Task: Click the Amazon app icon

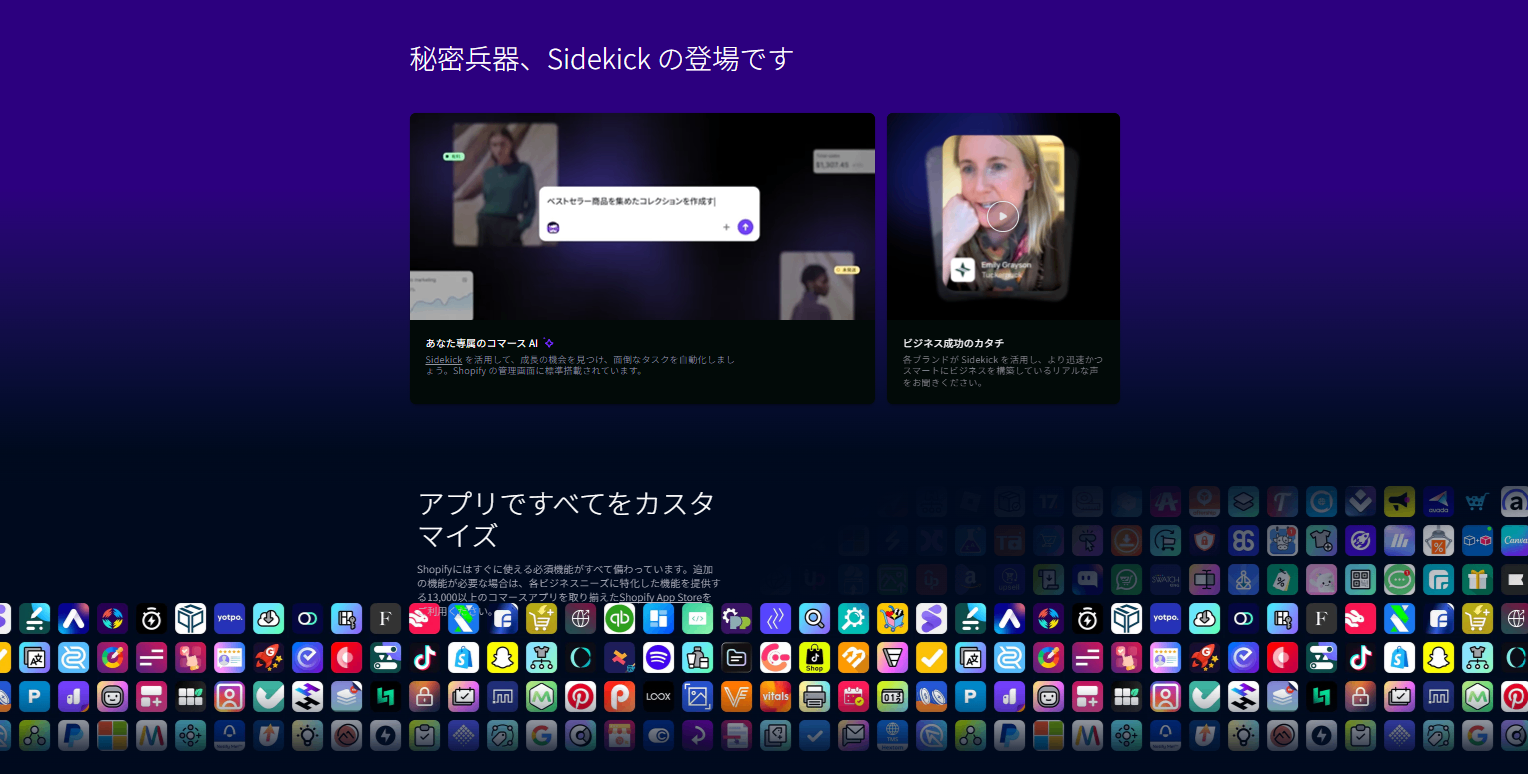Action: (x=971, y=579)
